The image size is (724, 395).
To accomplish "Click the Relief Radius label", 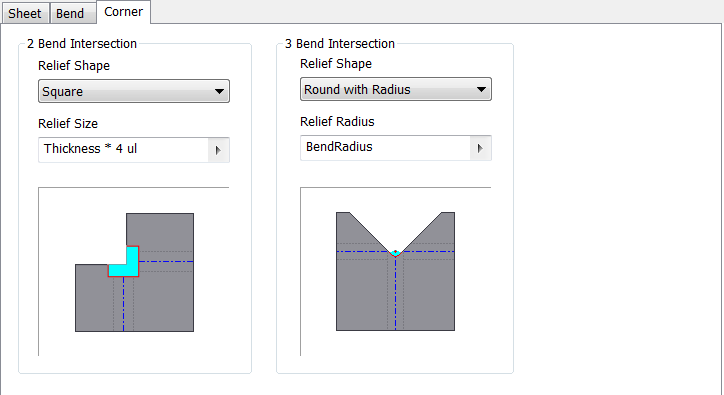I will 337,122.
